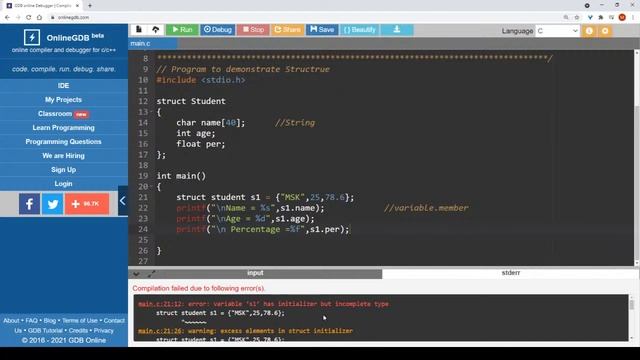This screenshot has width=640, height=360.
Task: Open the IDE menu item
Action: [63, 86]
